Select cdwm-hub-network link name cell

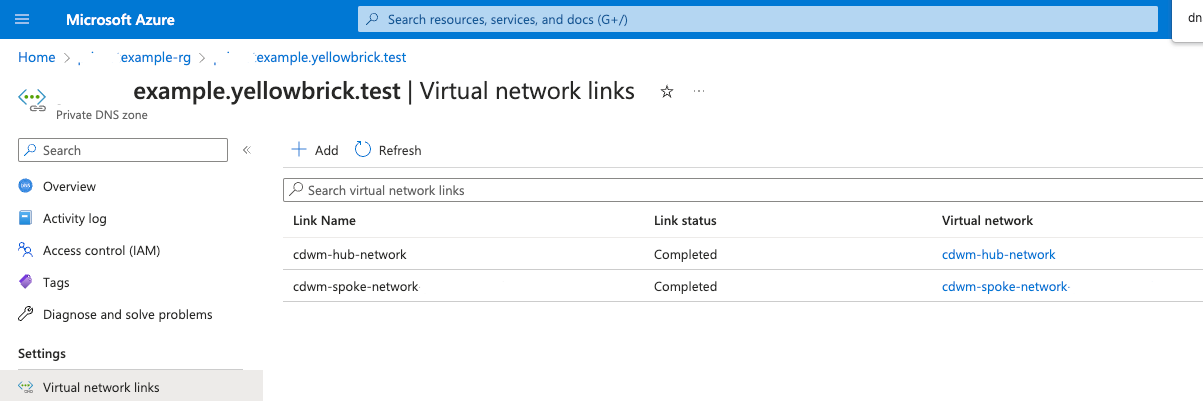(x=349, y=254)
